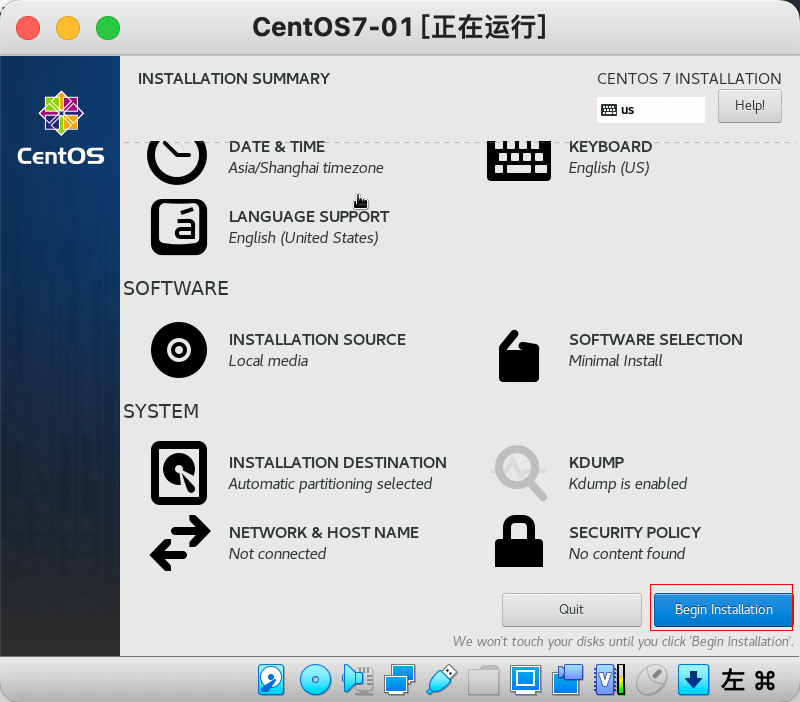Open the Software Selection package icon
800x702 pixels.
point(519,356)
